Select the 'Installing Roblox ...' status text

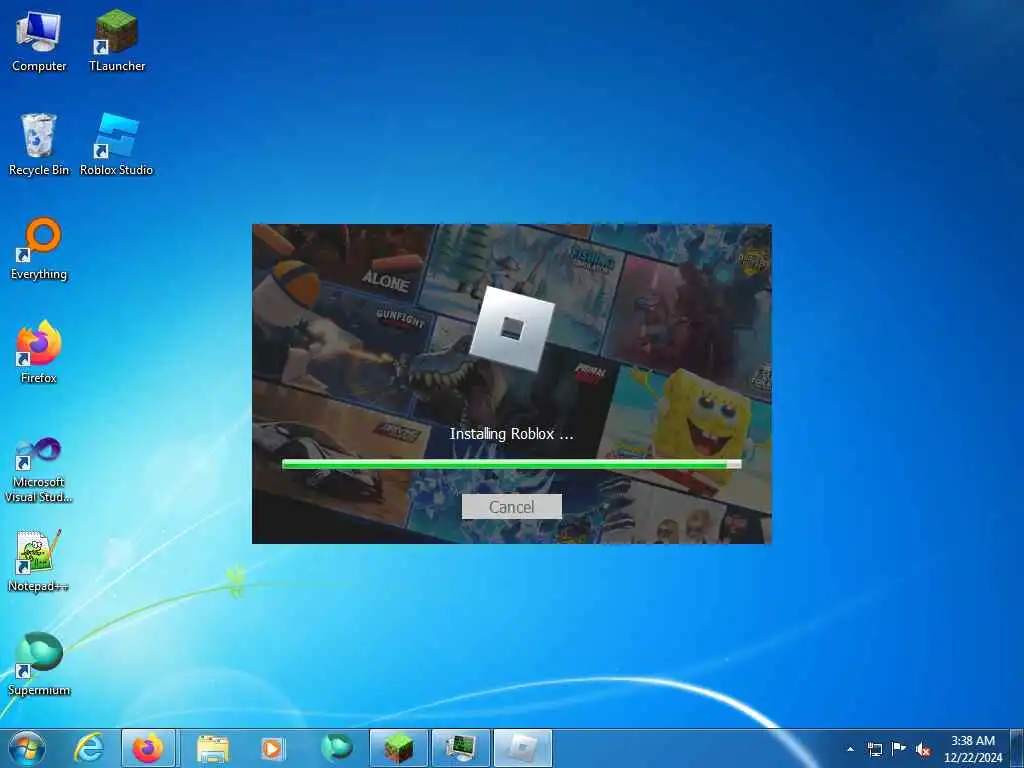coord(511,434)
